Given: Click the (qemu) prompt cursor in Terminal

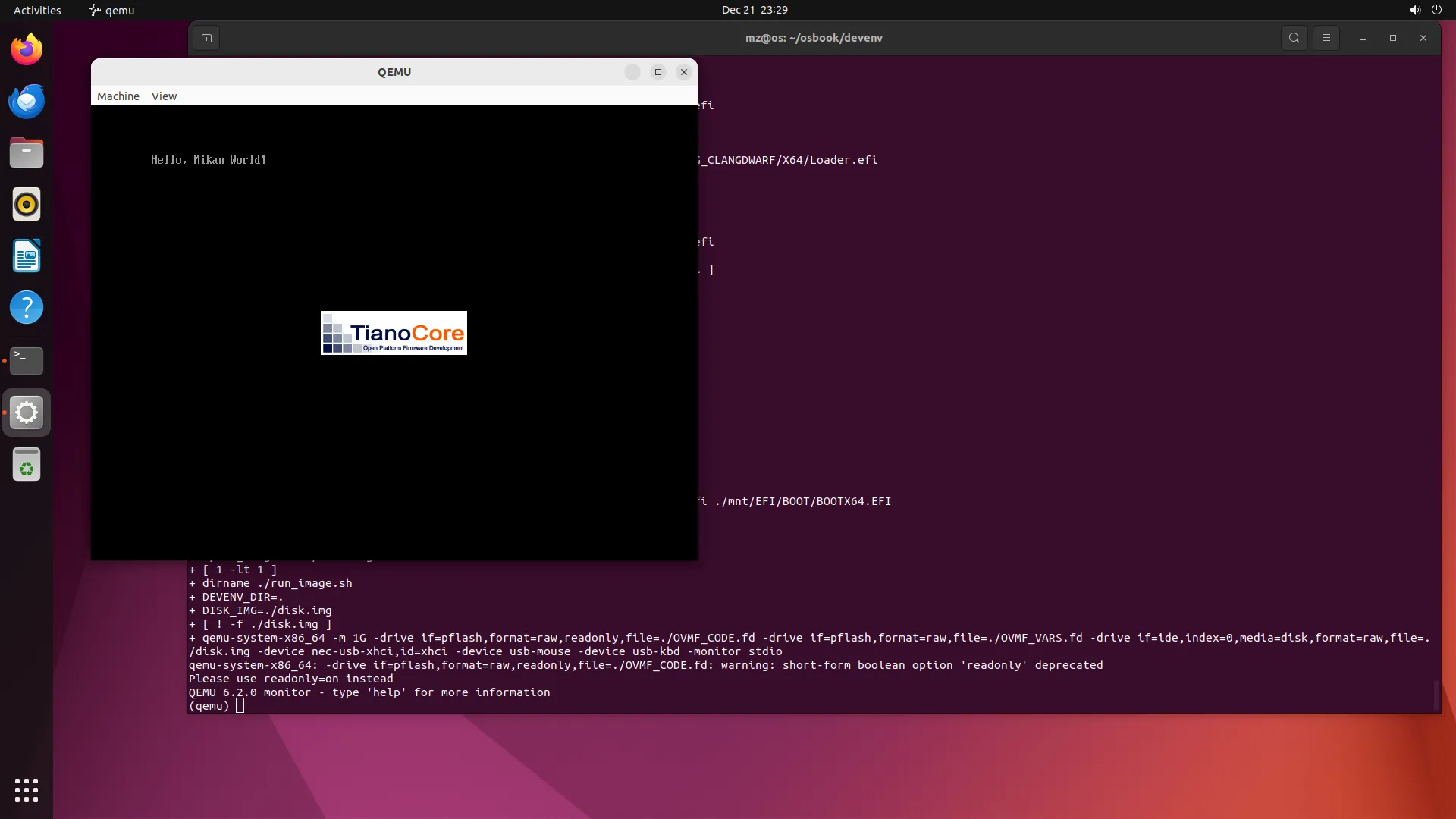Looking at the screenshot, I should pyautogui.click(x=240, y=706).
